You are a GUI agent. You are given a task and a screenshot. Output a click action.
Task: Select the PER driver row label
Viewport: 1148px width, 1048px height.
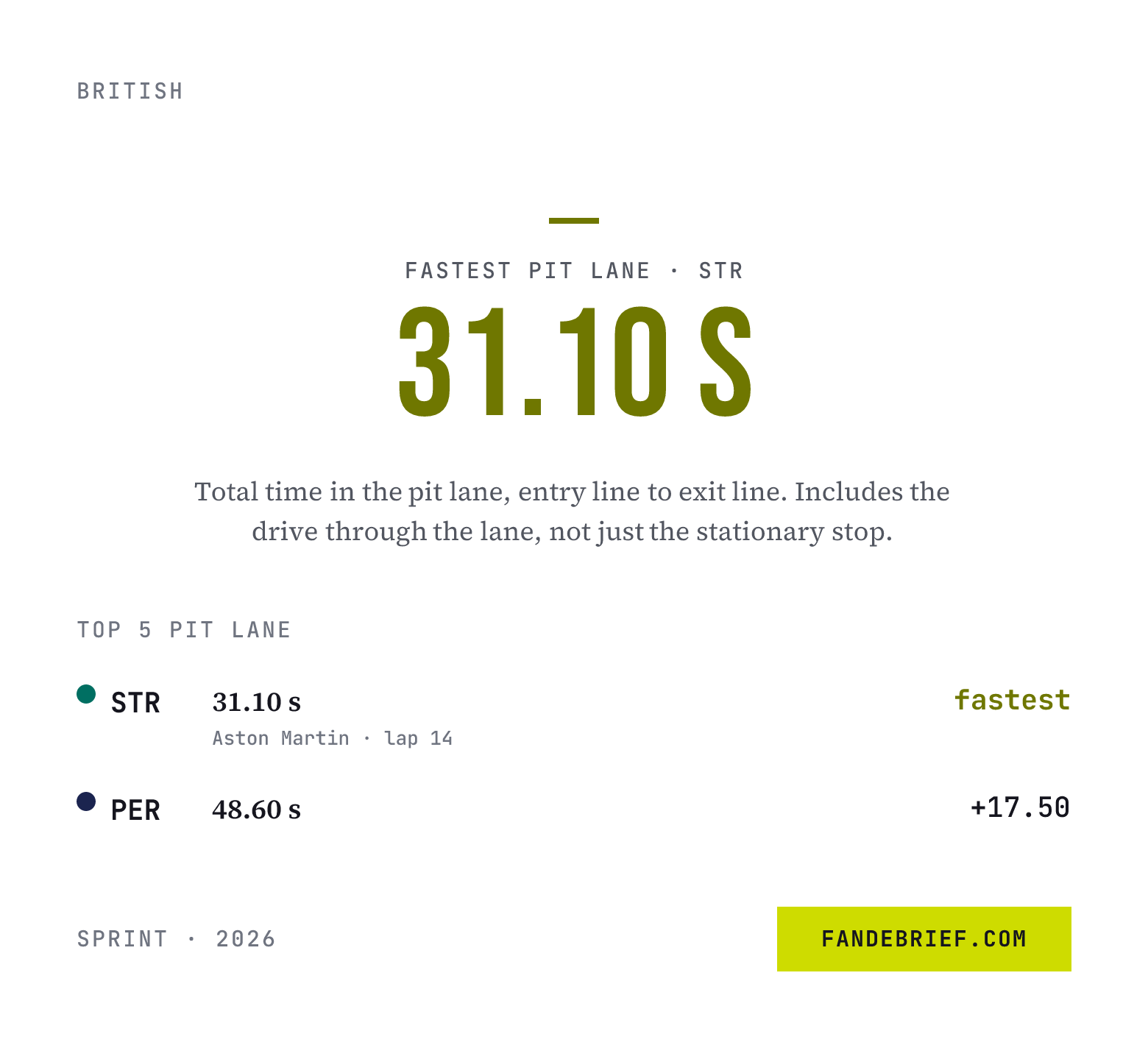coord(135,810)
